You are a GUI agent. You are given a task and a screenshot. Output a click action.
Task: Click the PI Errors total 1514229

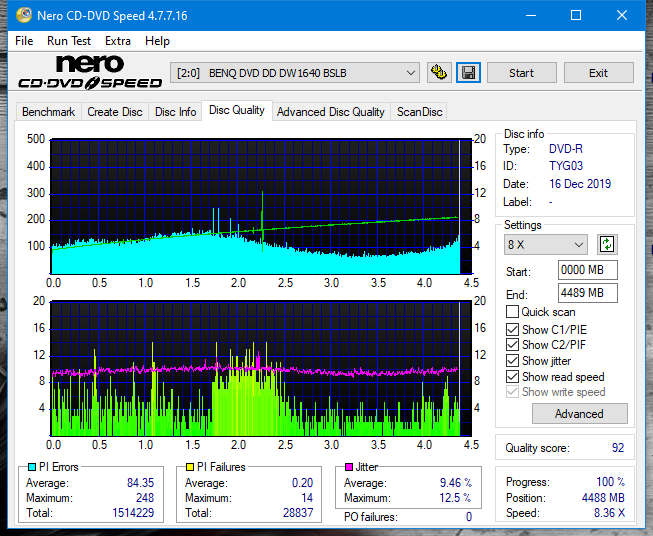pos(133,513)
